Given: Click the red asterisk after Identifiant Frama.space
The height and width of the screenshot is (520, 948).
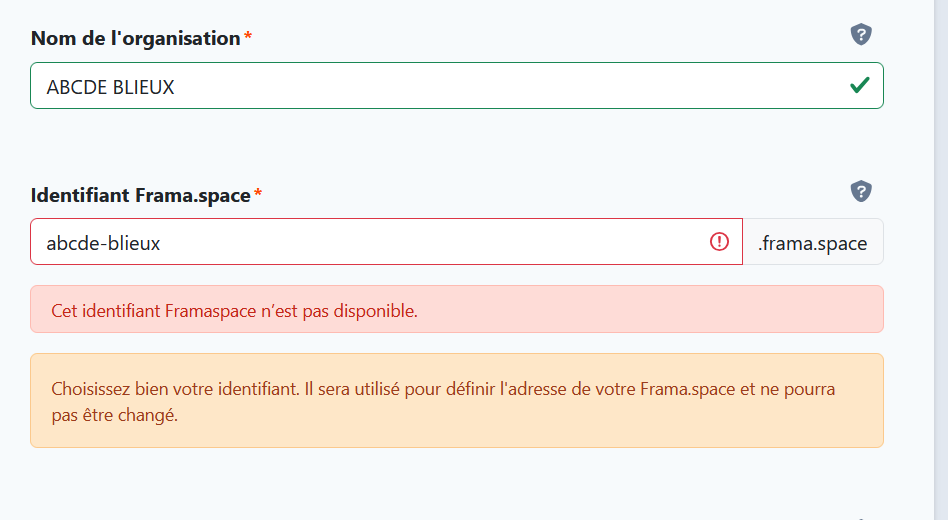Looking at the screenshot, I should [258, 195].
